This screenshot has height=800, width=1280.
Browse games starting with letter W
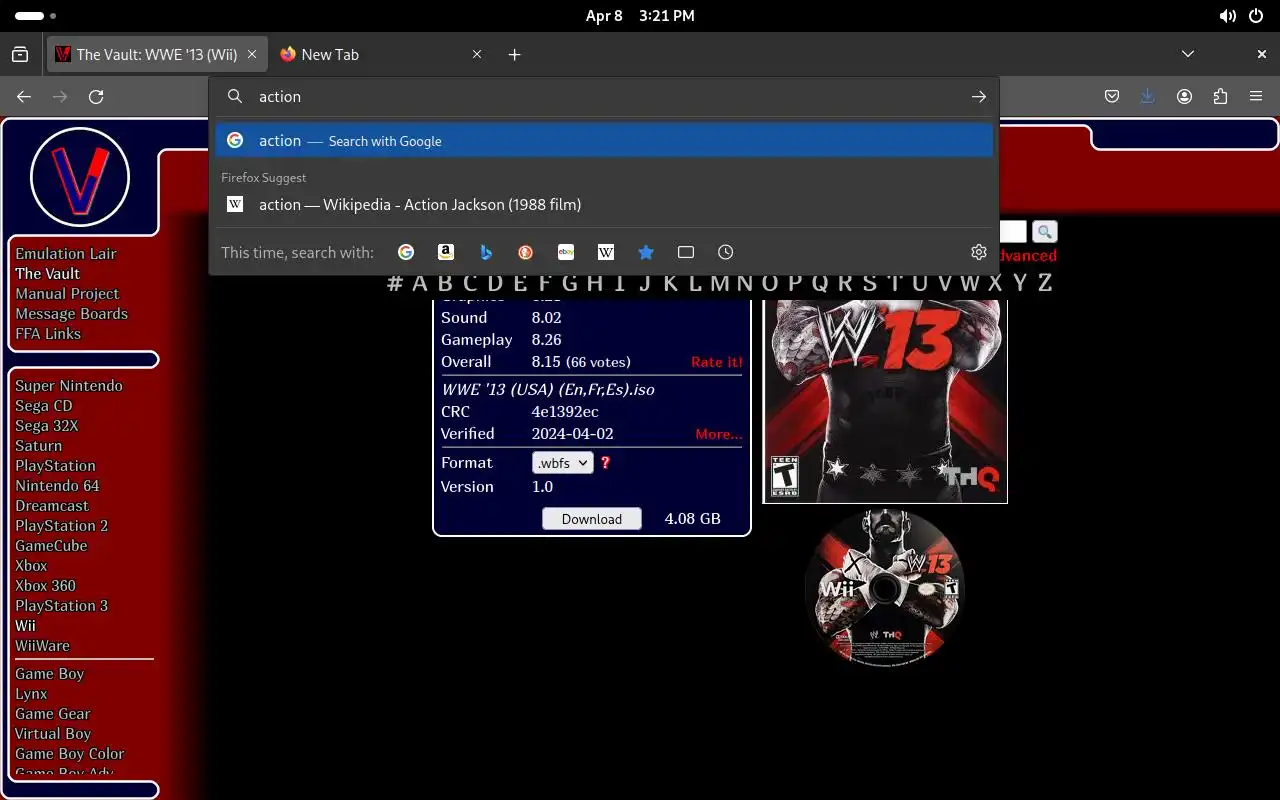point(969,283)
